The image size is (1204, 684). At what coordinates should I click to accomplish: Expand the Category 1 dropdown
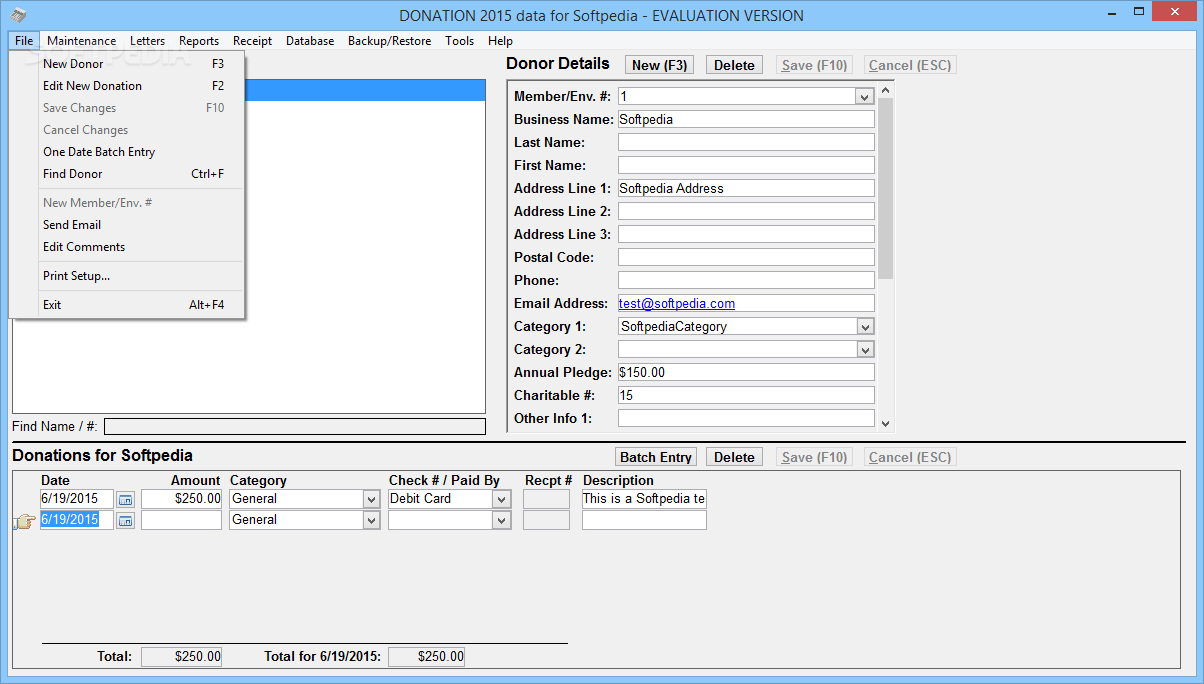pyautogui.click(x=865, y=326)
